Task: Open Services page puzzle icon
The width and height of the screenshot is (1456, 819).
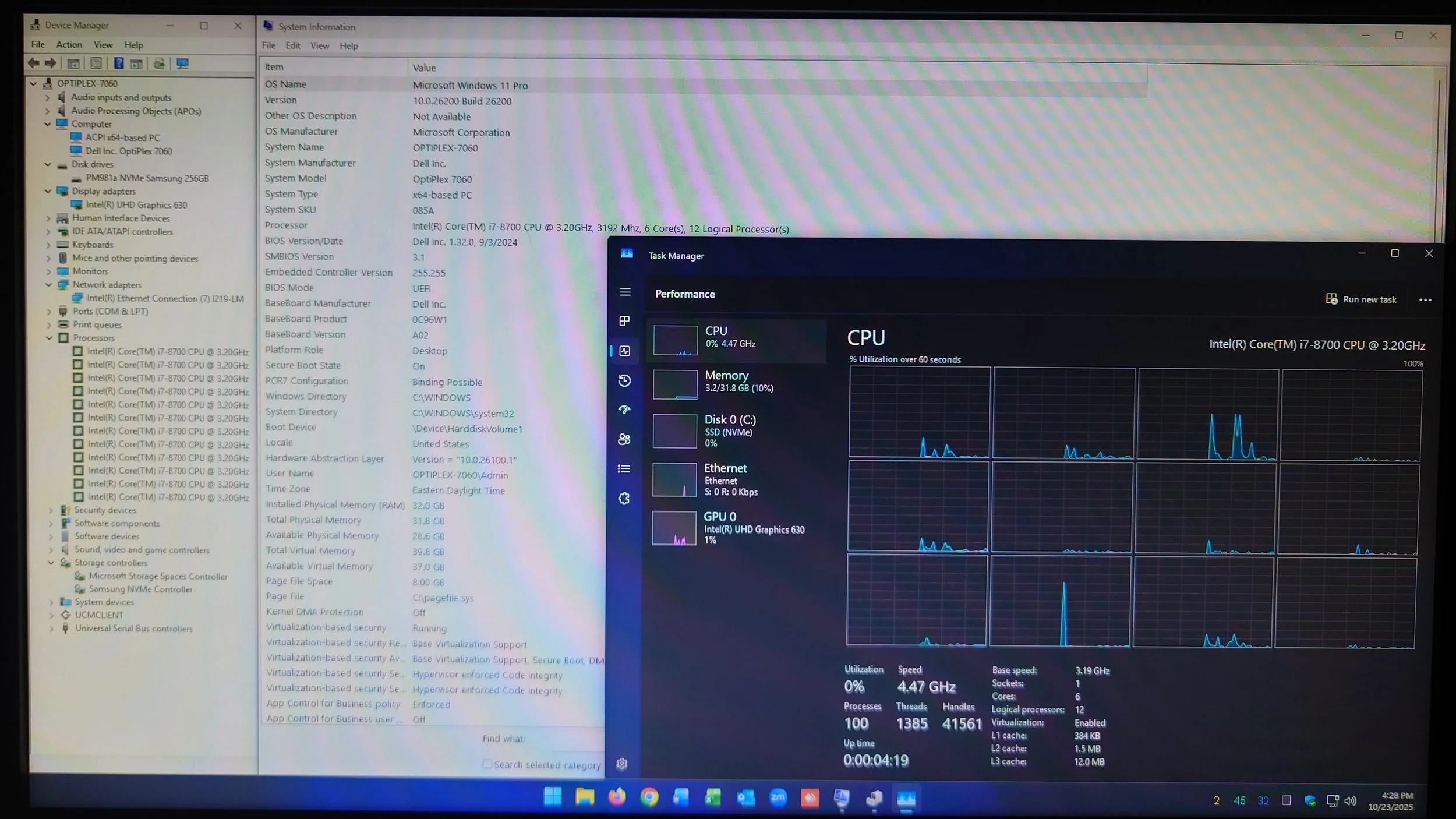Action: (624, 499)
